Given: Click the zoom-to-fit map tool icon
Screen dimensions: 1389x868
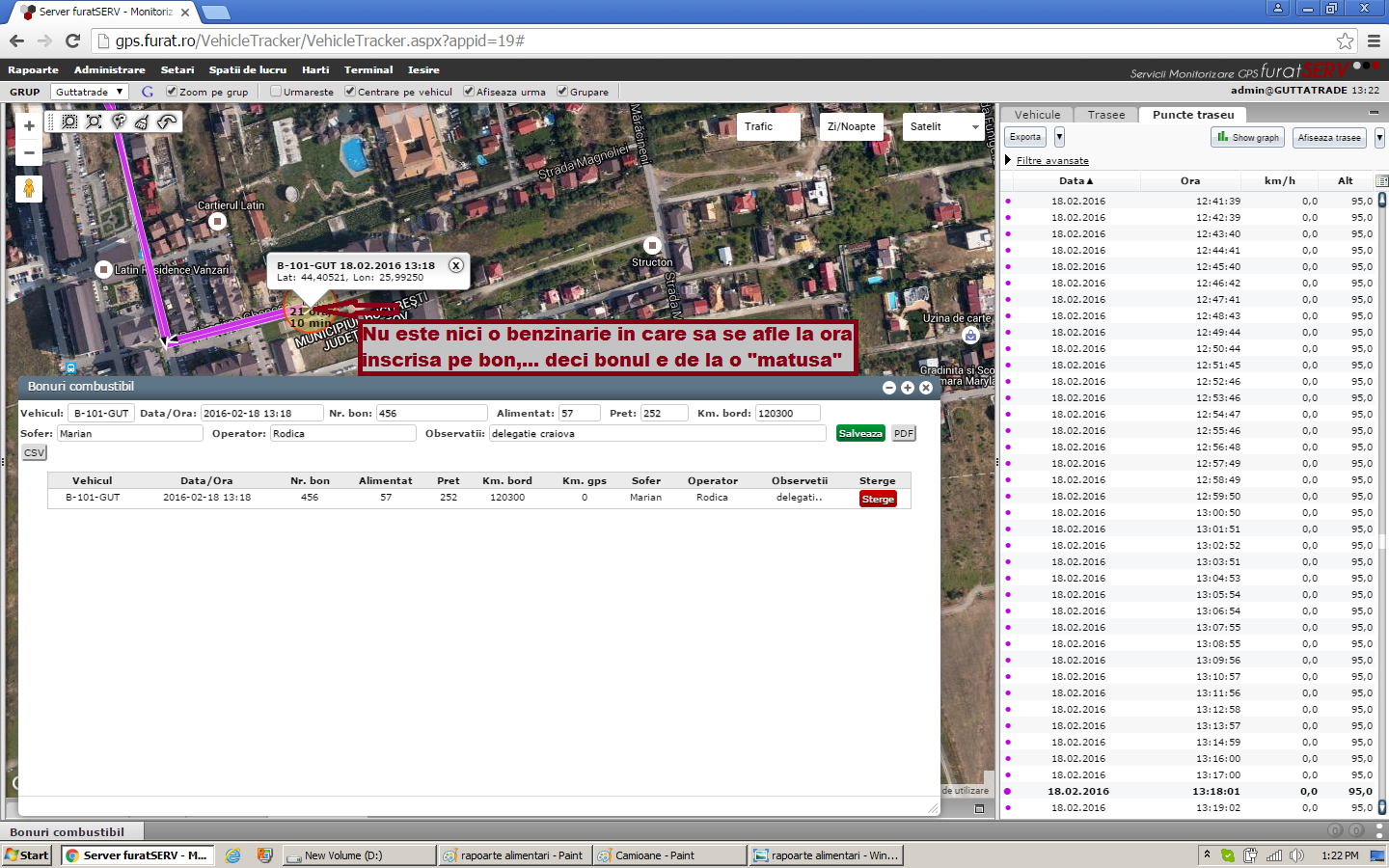Looking at the screenshot, I should tap(94, 122).
